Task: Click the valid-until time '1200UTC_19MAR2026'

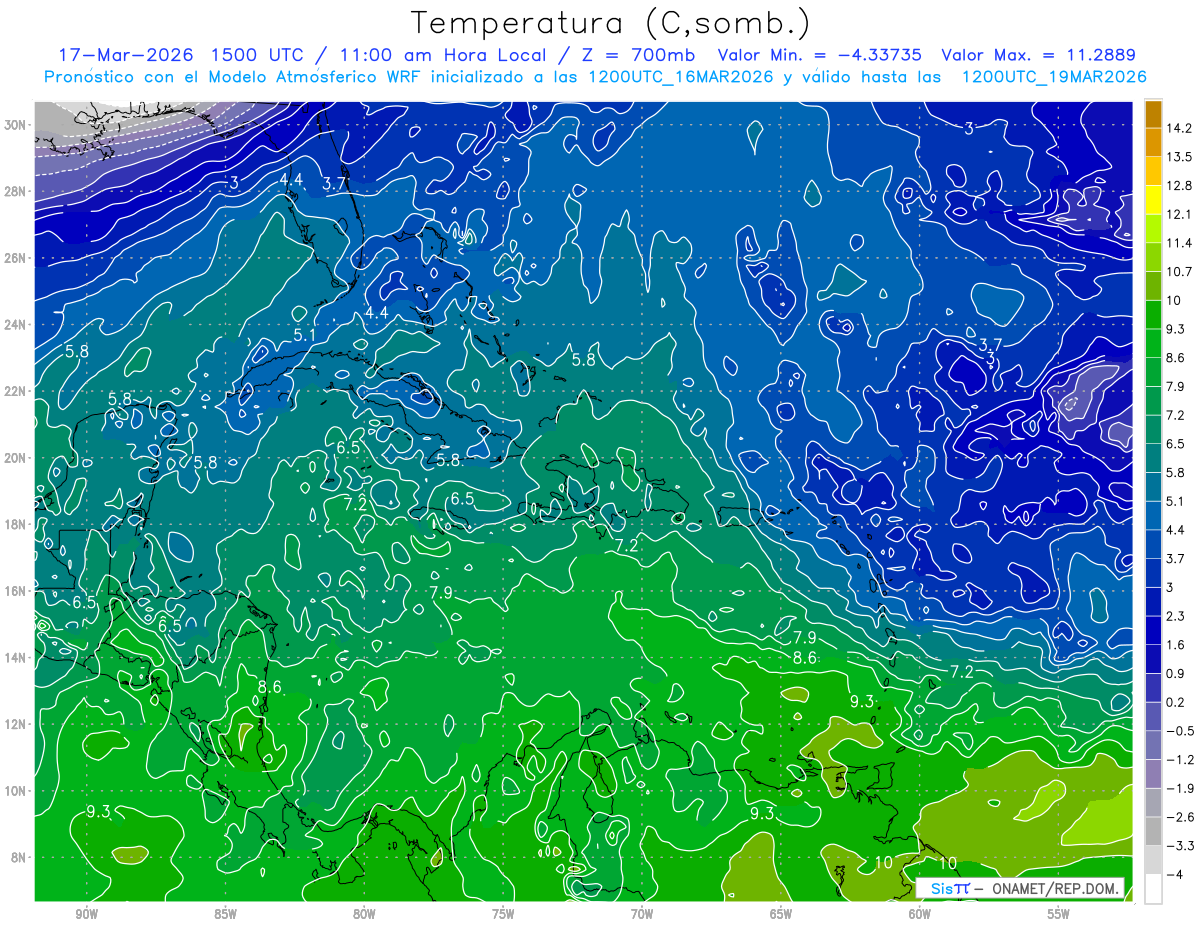Action: [x=1053, y=77]
